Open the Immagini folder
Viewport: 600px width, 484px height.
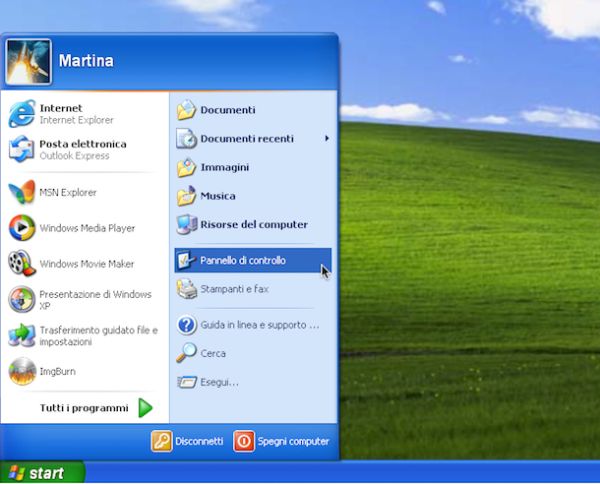(x=224, y=167)
